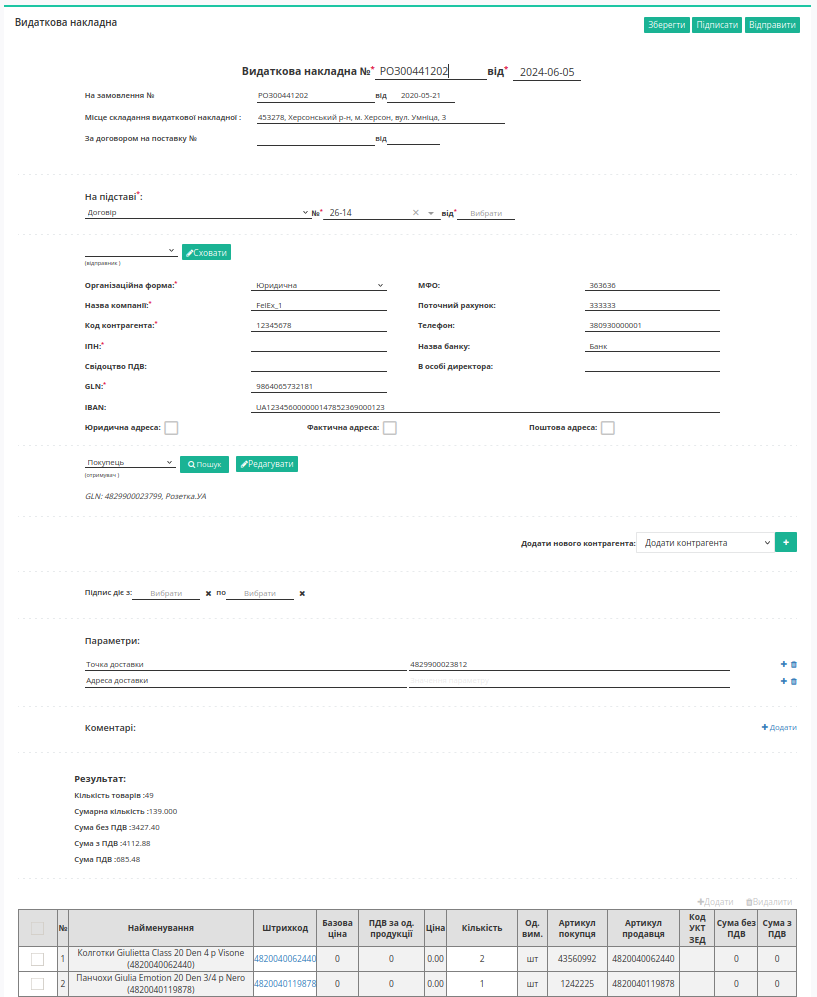The height and width of the screenshot is (997, 817).
Task: Click Поточний рахунок field 333333
Action: coord(652,305)
